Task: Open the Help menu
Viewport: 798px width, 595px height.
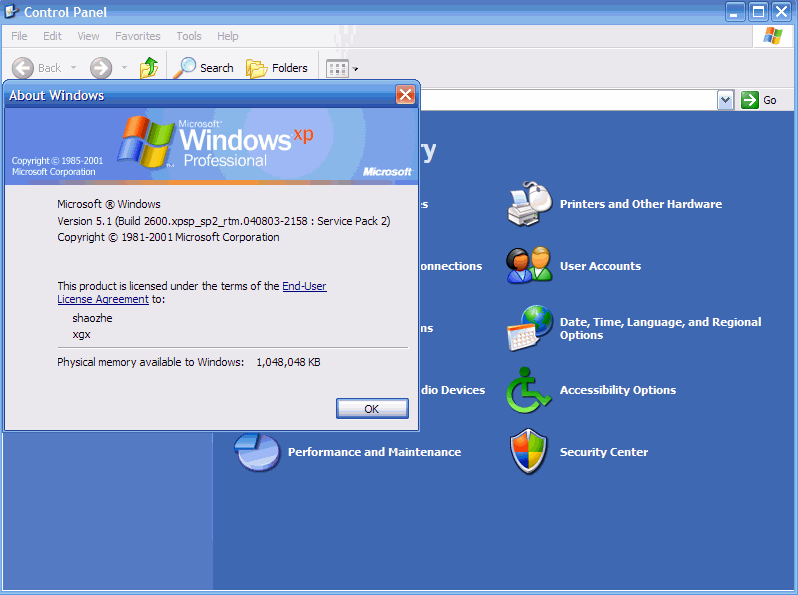Action: (x=227, y=36)
